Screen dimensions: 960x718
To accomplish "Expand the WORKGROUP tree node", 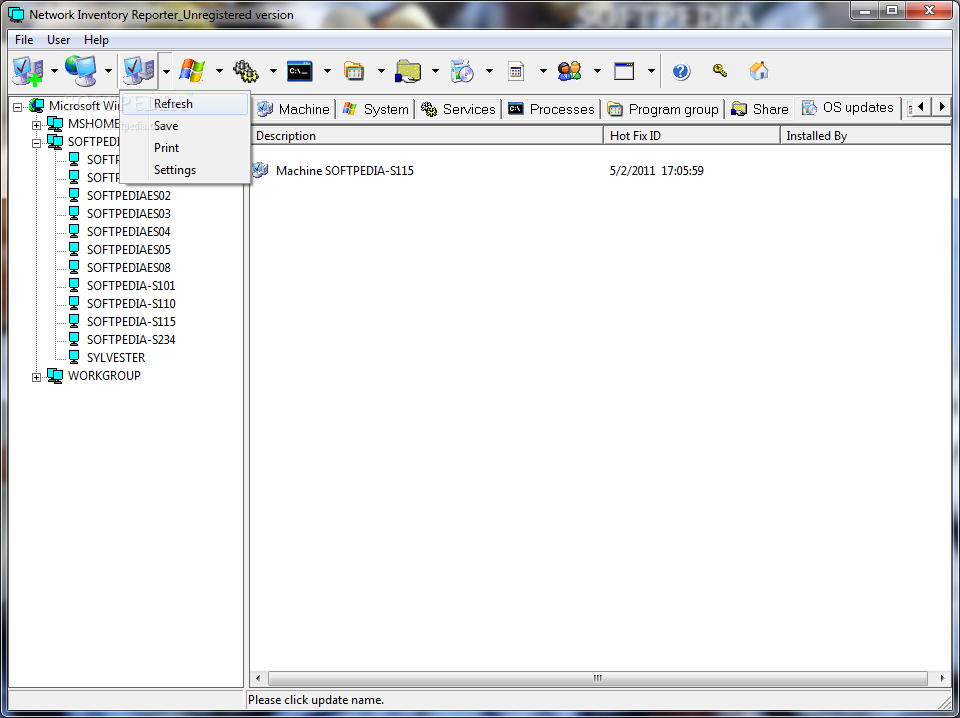I will point(37,377).
